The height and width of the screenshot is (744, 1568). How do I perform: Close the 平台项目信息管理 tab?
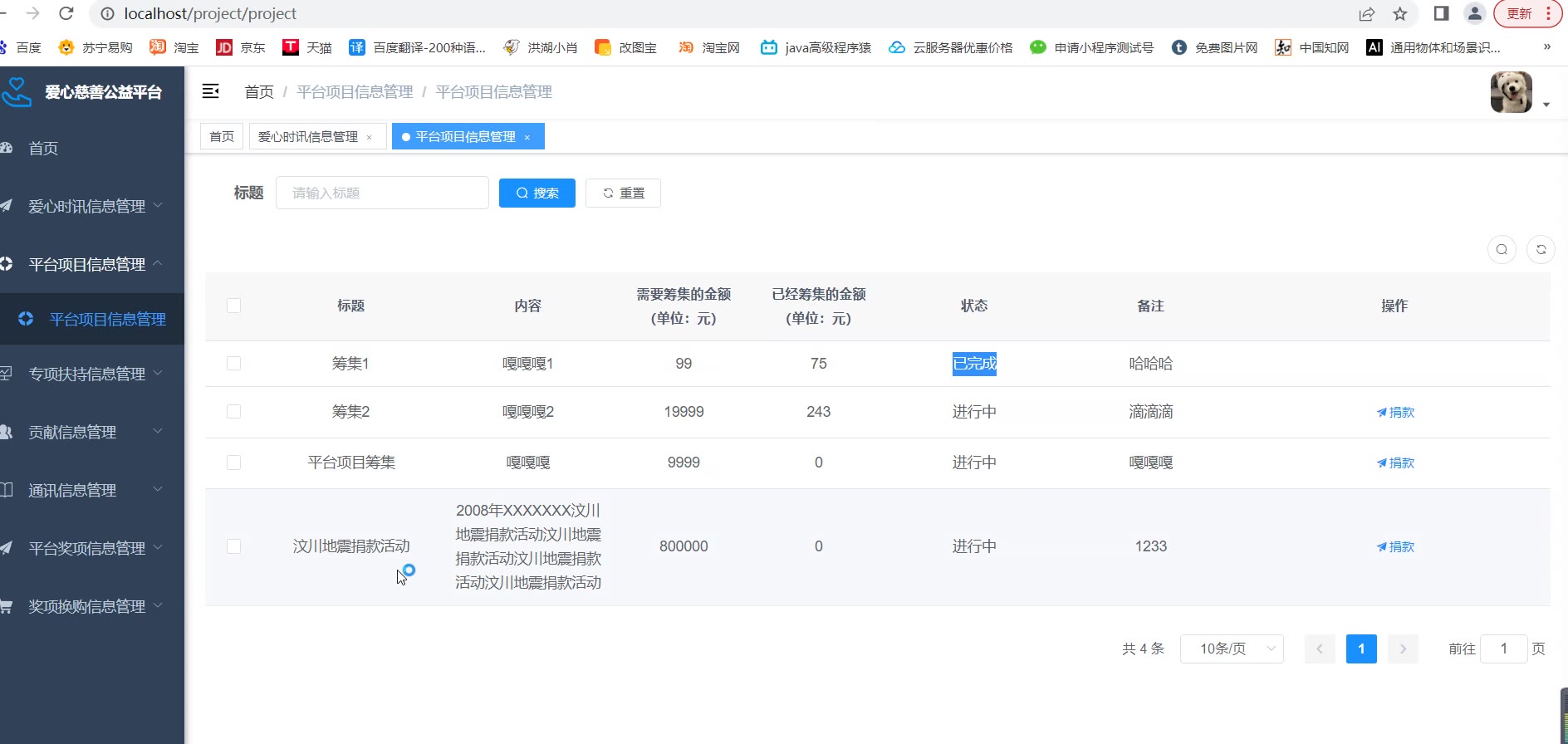527,137
